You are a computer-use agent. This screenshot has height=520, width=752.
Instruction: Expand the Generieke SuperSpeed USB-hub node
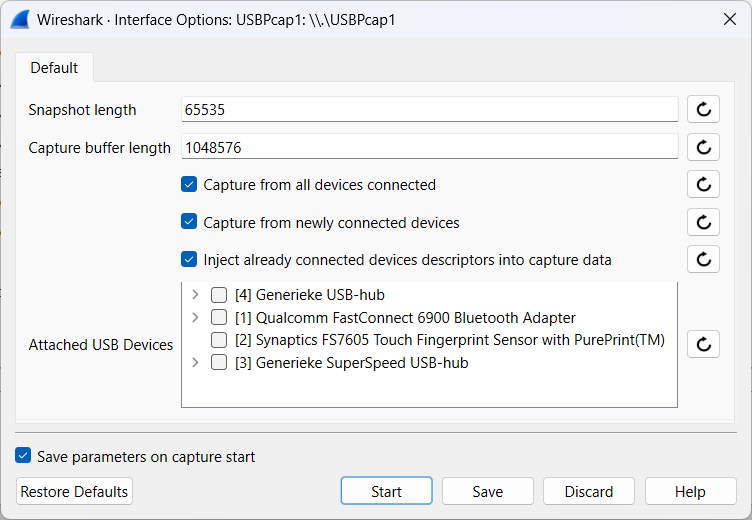pyautogui.click(x=194, y=363)
